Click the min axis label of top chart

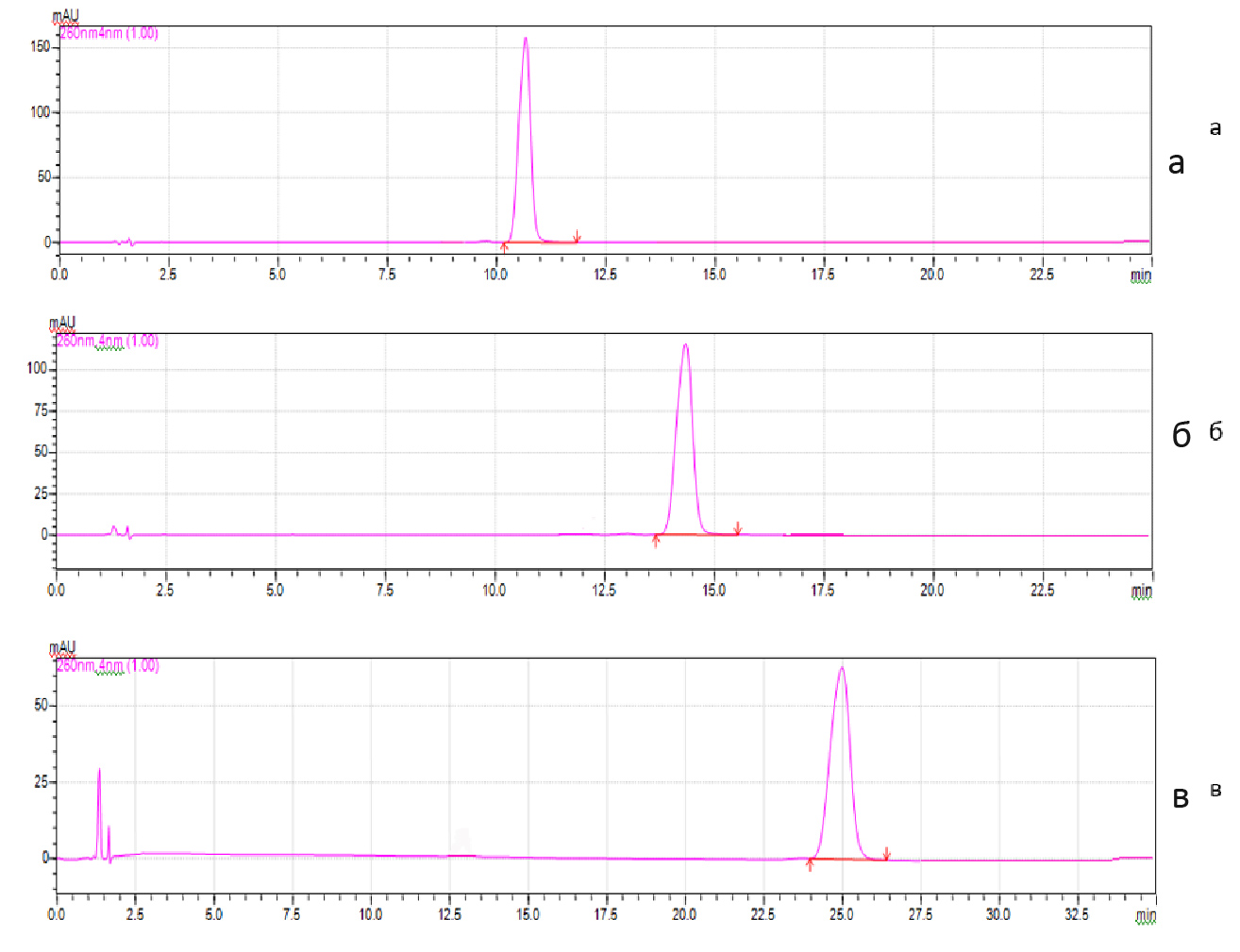1141,276
